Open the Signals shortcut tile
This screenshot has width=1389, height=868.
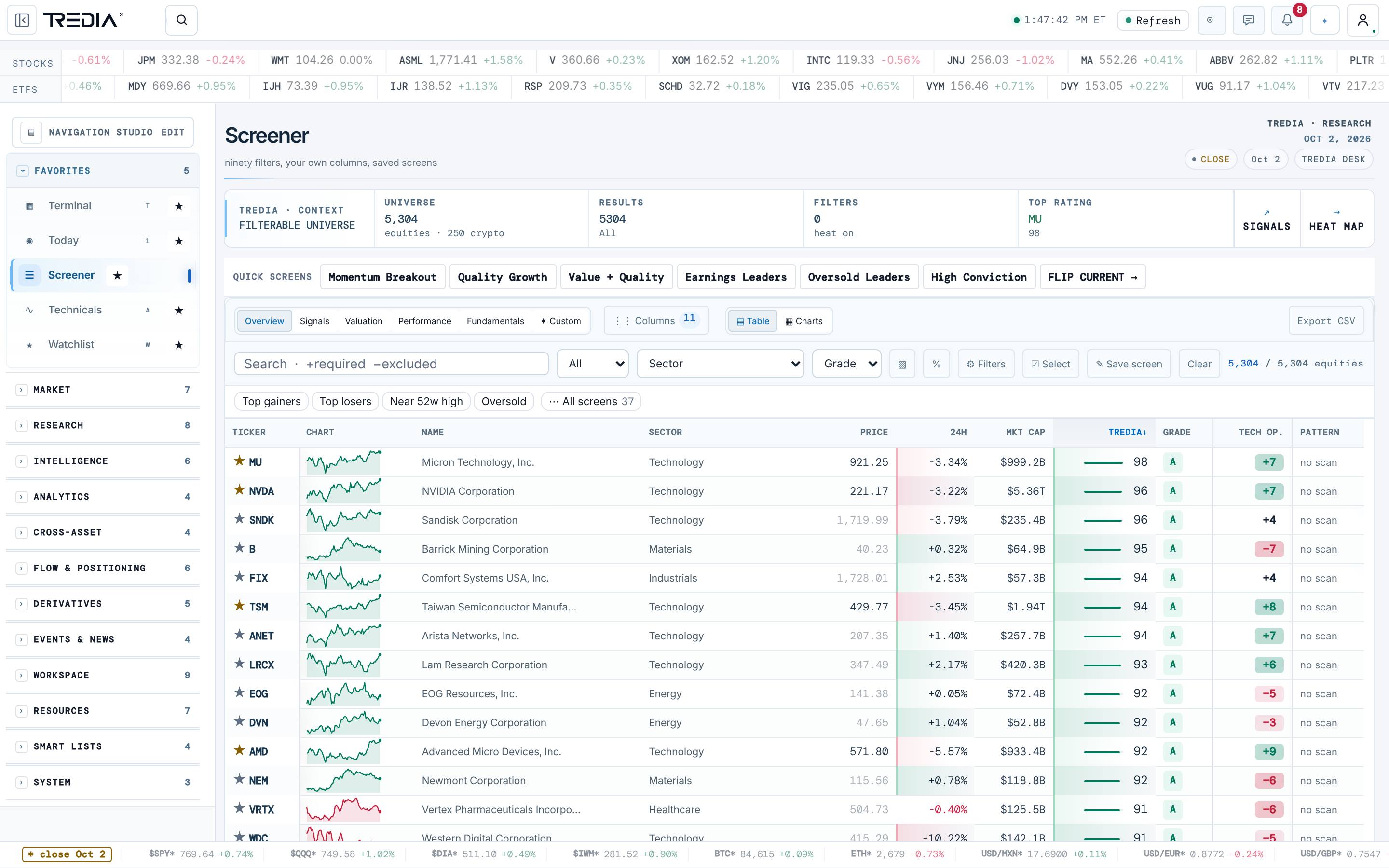tap(1266, 219)
